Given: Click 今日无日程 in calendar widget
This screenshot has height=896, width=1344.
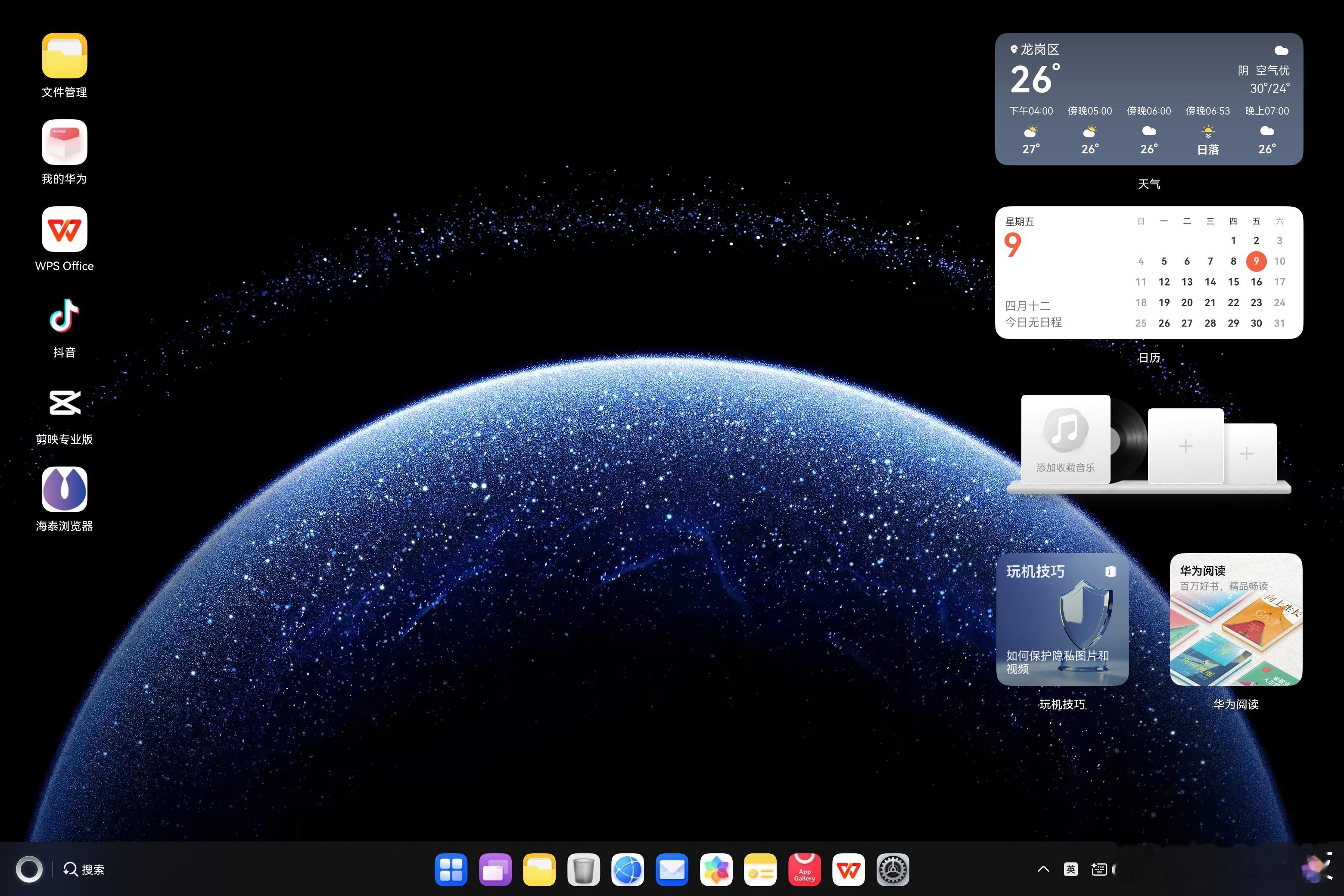Looking at the screenshot, I should click(x=1033, y=322).
